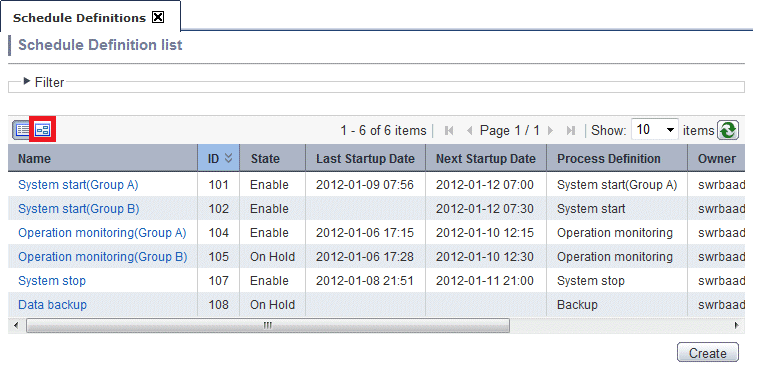Click the Create button

pos(708,353)
